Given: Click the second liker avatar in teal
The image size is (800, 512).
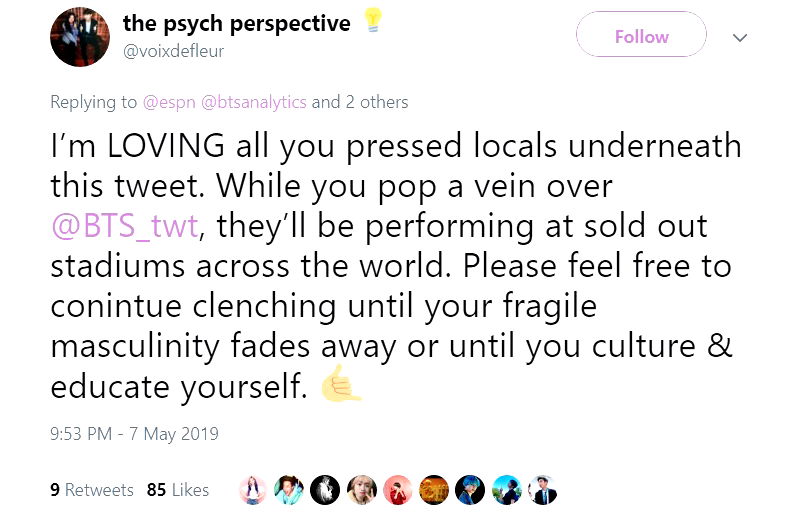Looking at the screenshot, I should (289, 490).
